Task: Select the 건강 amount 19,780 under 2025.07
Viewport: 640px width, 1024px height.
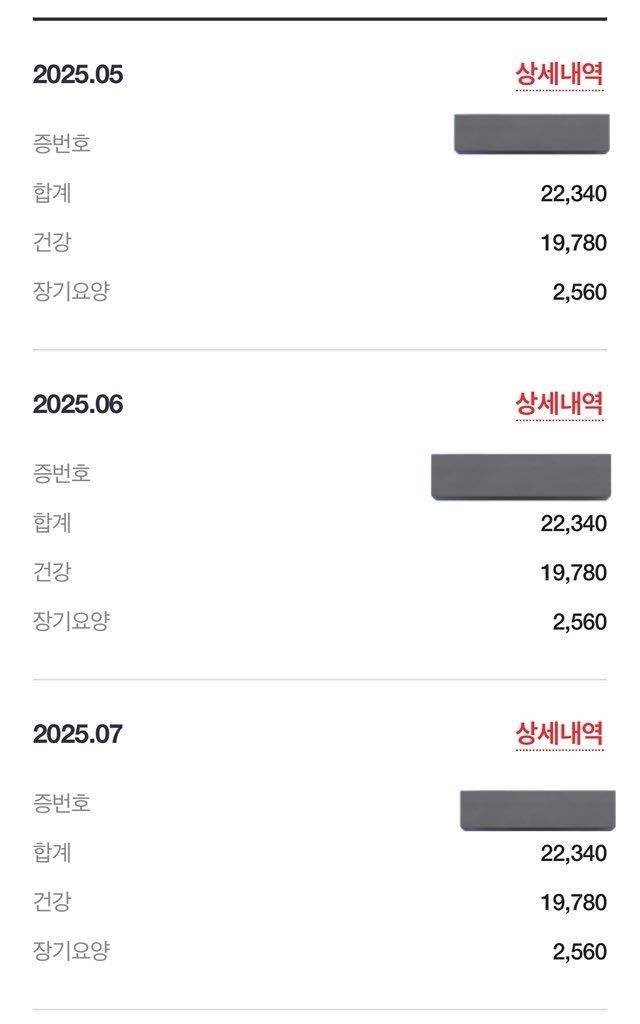Action: 573,903
